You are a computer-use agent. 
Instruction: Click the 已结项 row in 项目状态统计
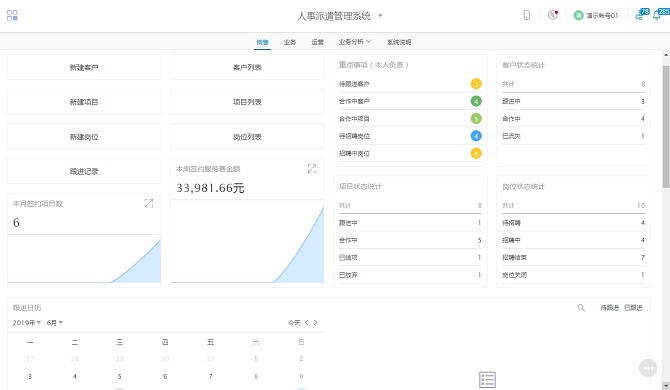tap(410, 257)
